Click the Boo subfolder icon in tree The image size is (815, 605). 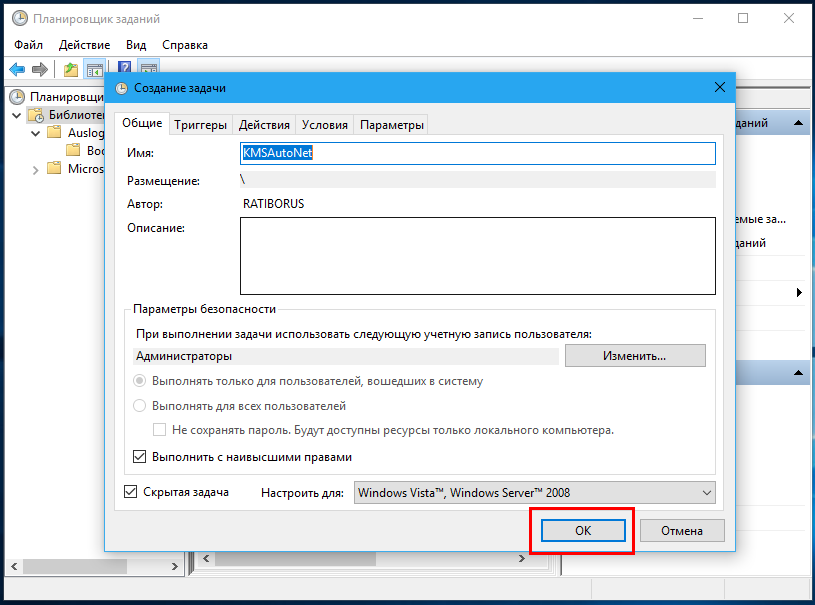[x=73, y=150]
